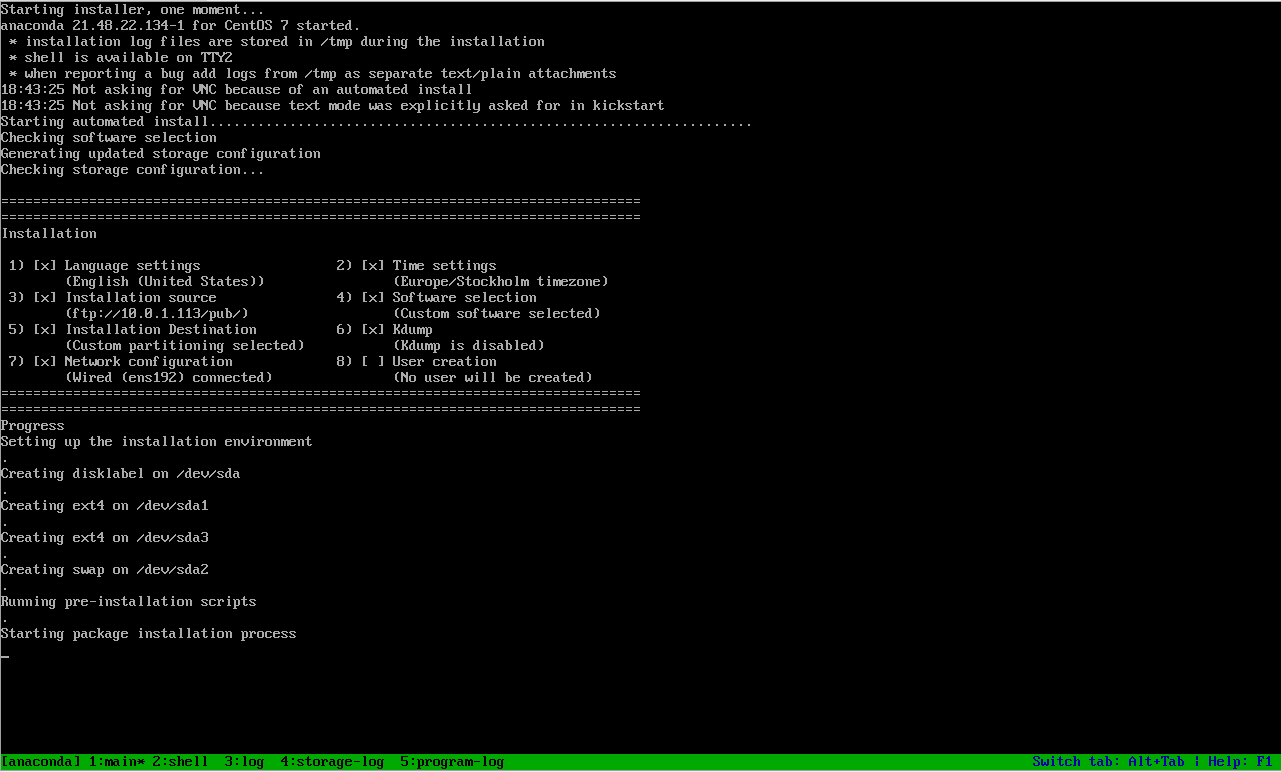
Task: Select 'Installation Destination' menu entry
Action: [x=160, y=330]
